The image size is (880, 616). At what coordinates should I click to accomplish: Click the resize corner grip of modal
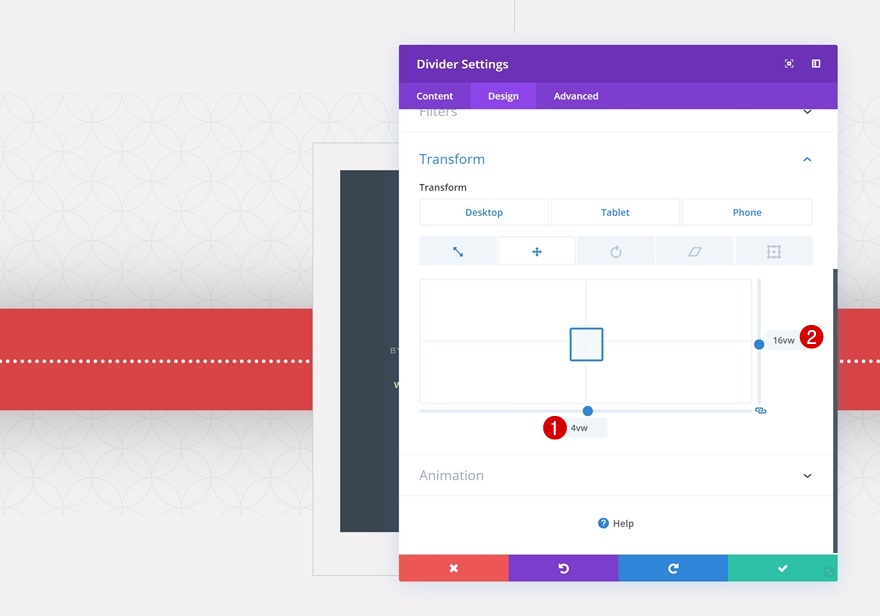click(x=828, y=572)
